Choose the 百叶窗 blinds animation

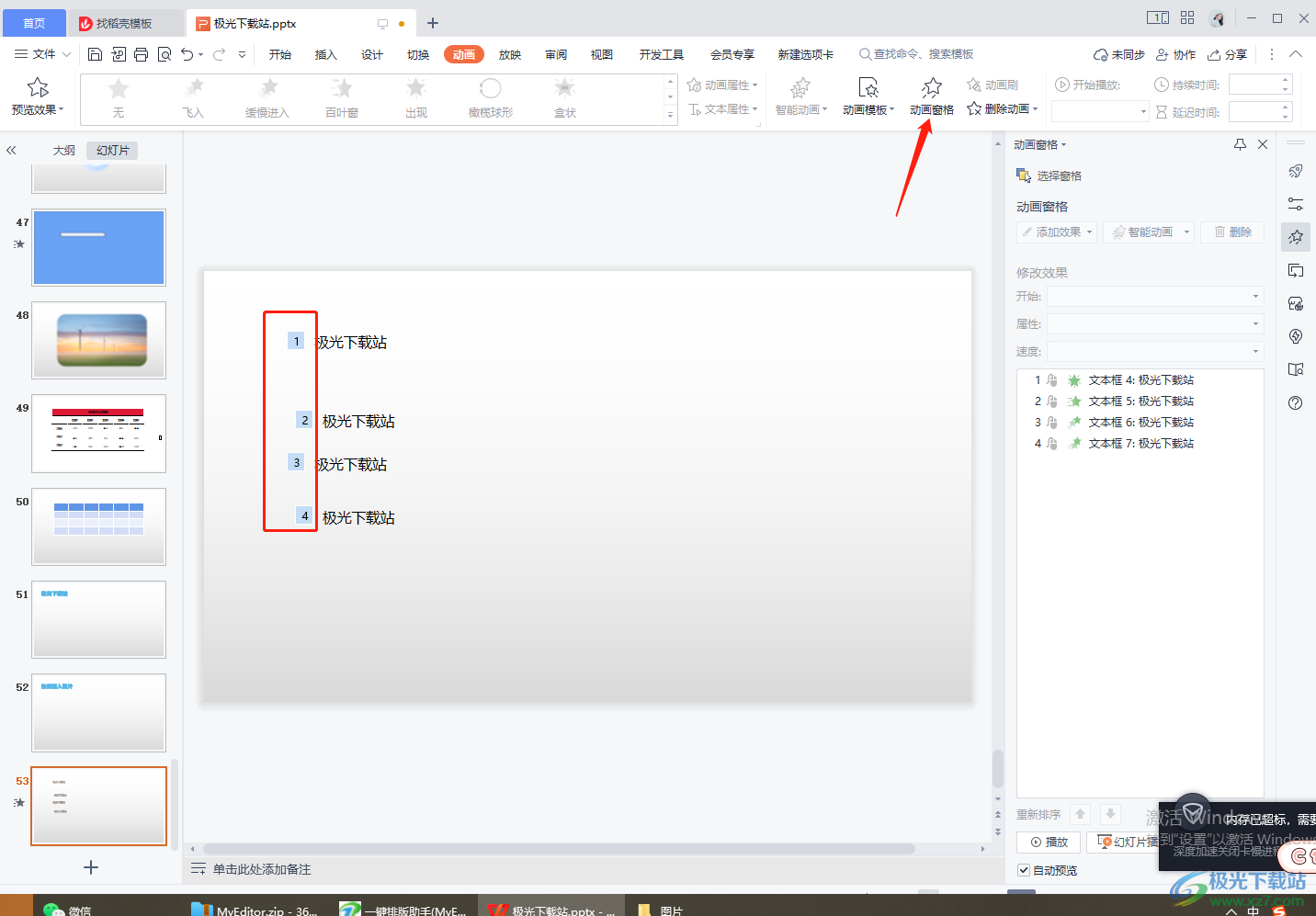(x=342, y=98)
